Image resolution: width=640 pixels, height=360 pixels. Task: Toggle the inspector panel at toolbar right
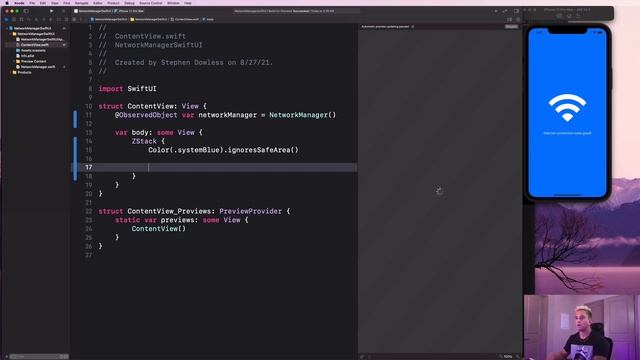pos(516,11)
